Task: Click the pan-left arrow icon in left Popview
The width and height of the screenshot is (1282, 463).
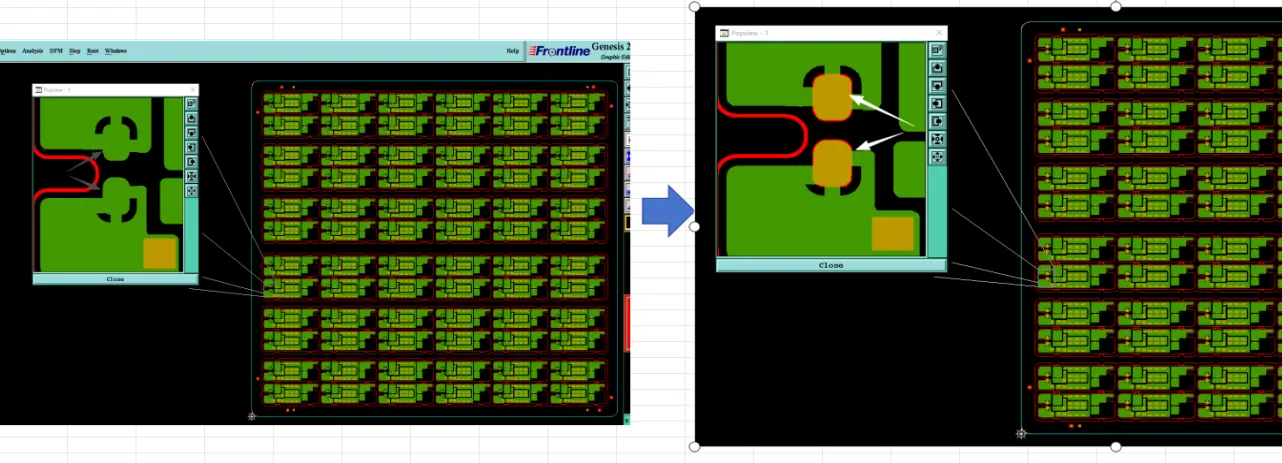Action: click(x=191, y=147)
